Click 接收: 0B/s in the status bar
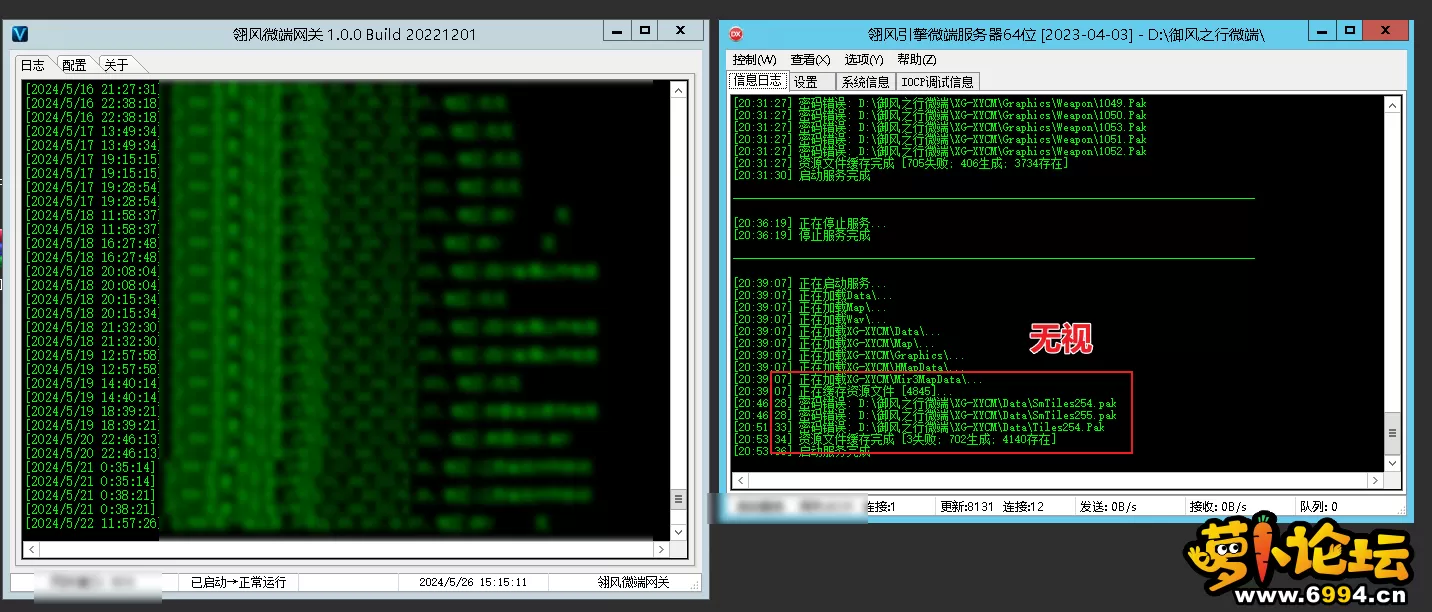This screenshot has height=612, width=1432. click(x=1218, y=507)
